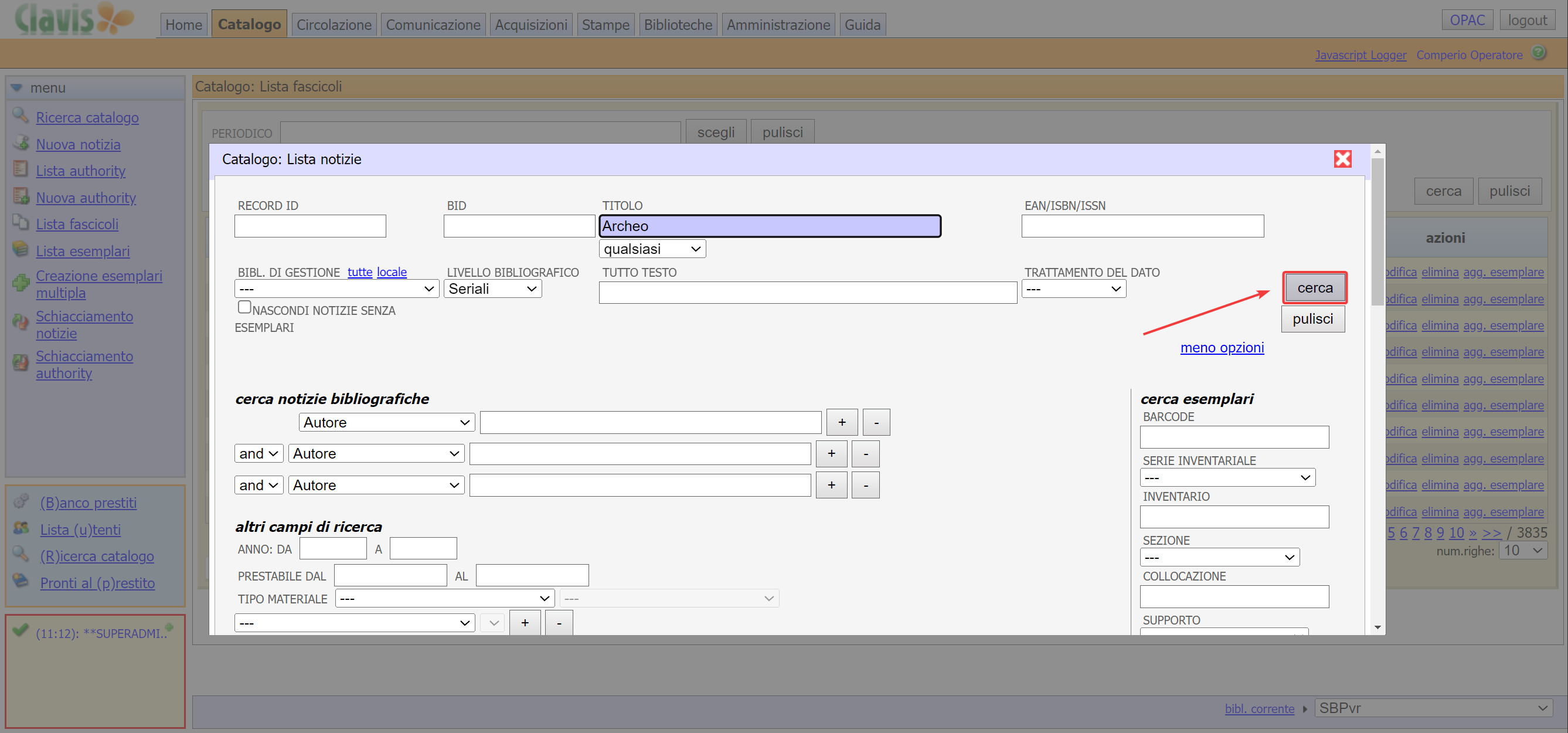This screenshot has height=733, width=1568.
Task: Check Nascondi notizie senza esemplari box
Action: tap(244, 307)
